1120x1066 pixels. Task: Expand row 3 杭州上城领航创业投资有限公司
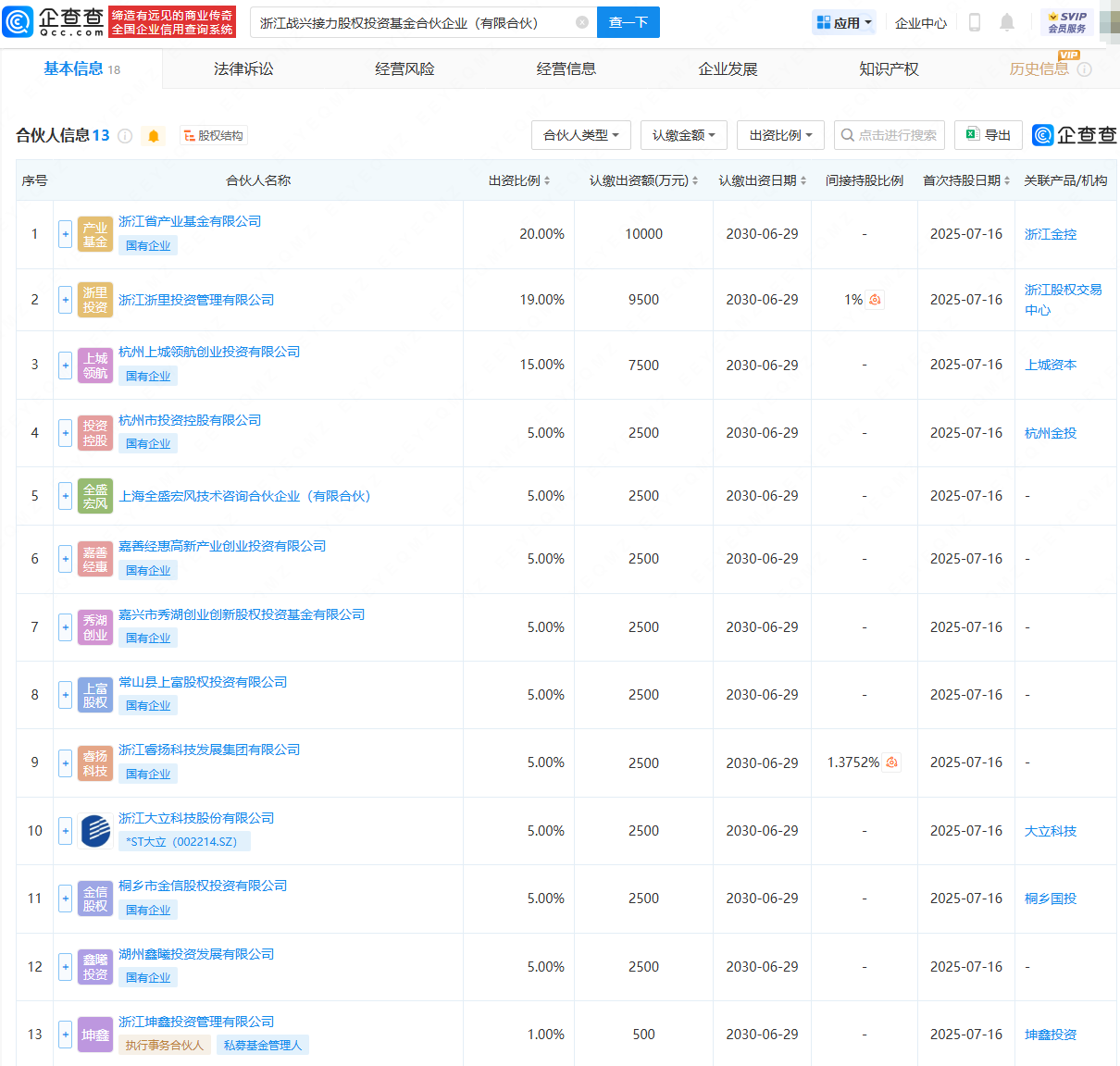point(65,366)
